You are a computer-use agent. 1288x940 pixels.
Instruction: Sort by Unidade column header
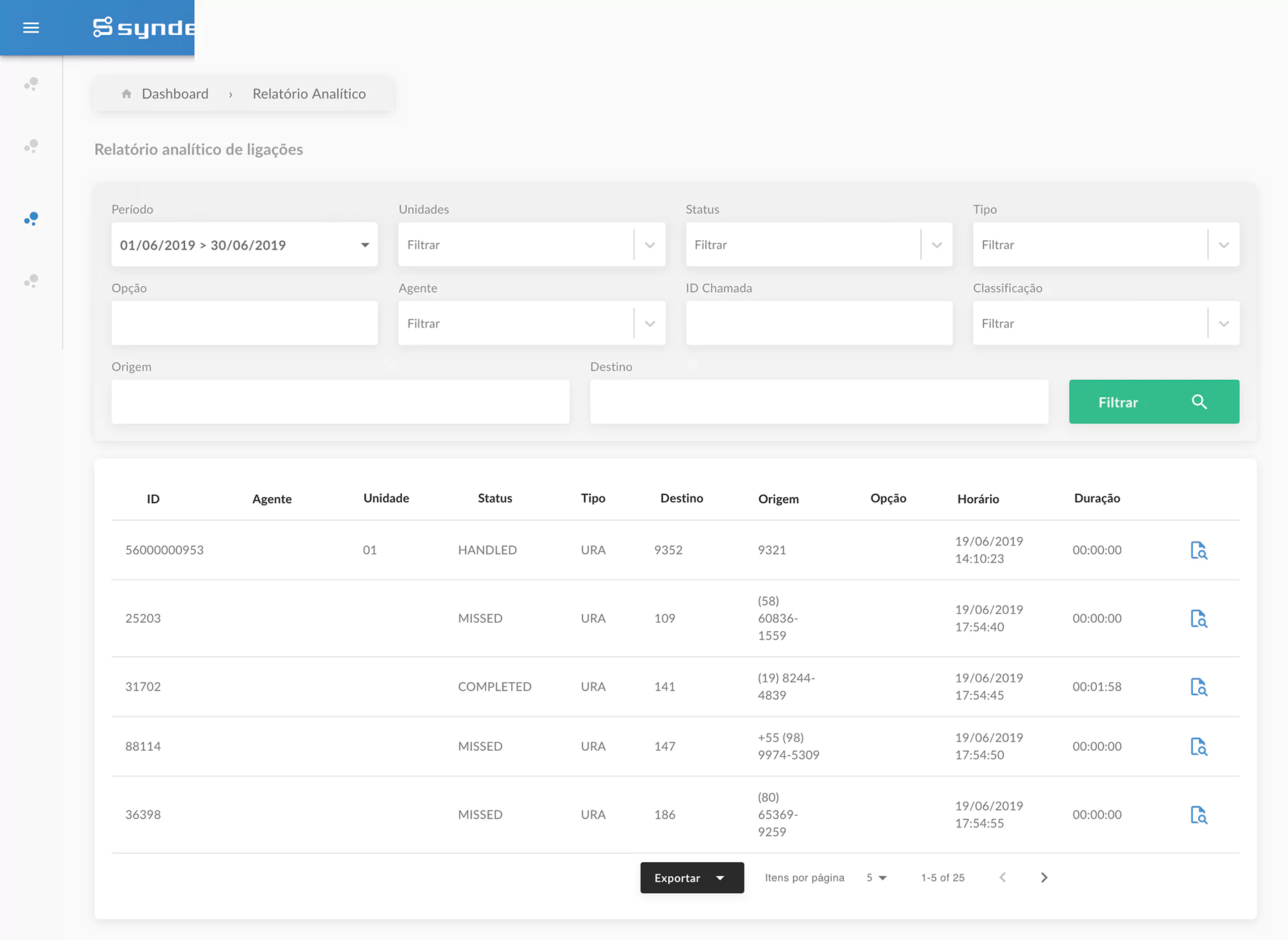[386, 498]
